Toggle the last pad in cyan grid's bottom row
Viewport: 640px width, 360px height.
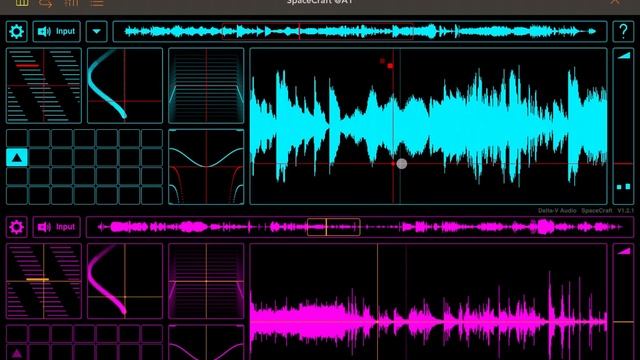click(x=152, y=196)
